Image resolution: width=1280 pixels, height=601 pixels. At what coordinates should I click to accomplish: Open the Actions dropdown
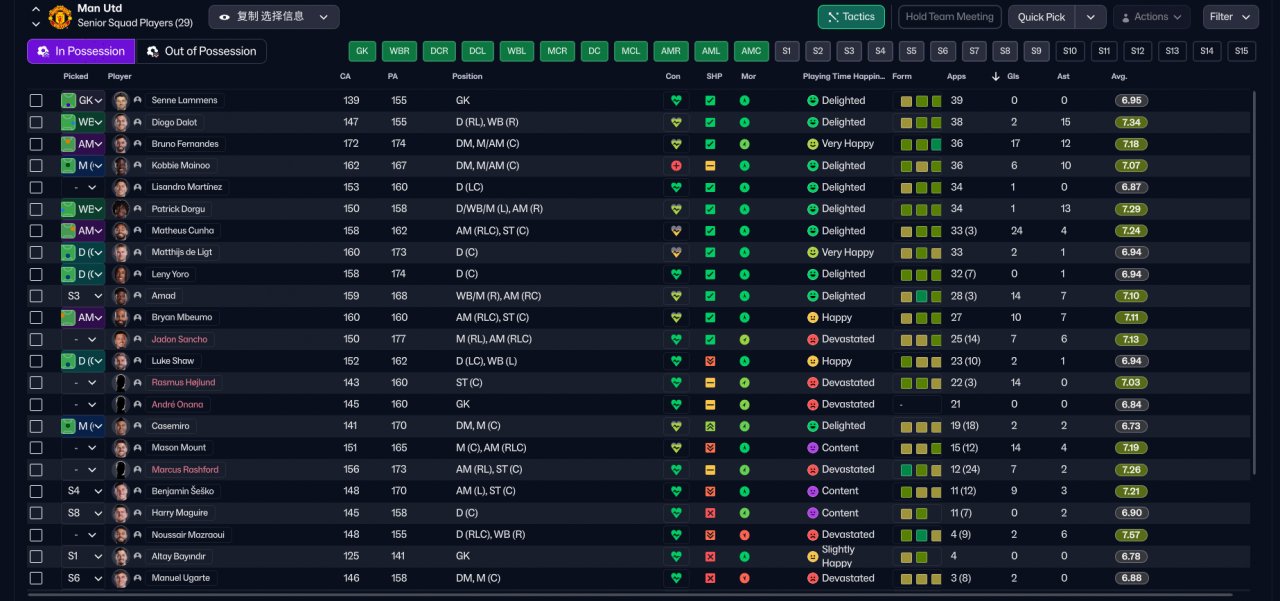click(x=1151, y=17)
